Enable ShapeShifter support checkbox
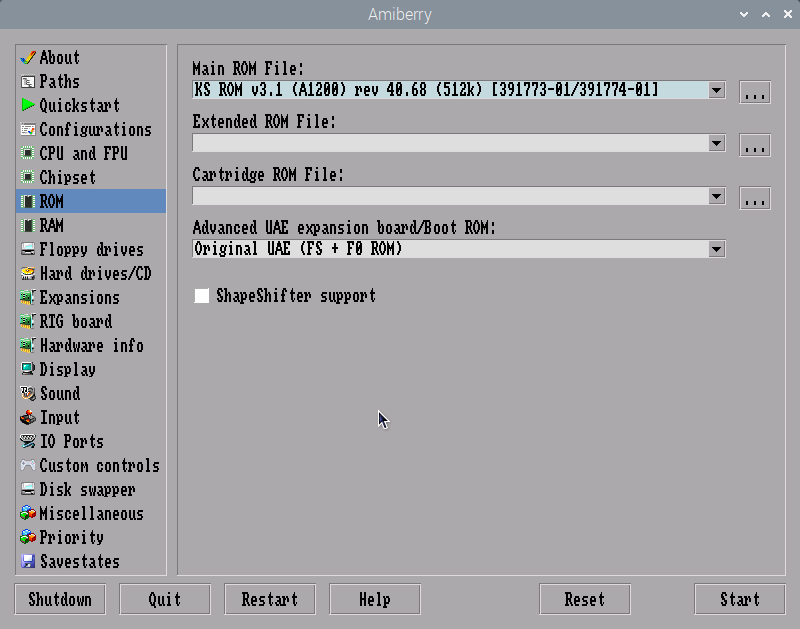Screen dimensions: 800x629 point(202,295)
